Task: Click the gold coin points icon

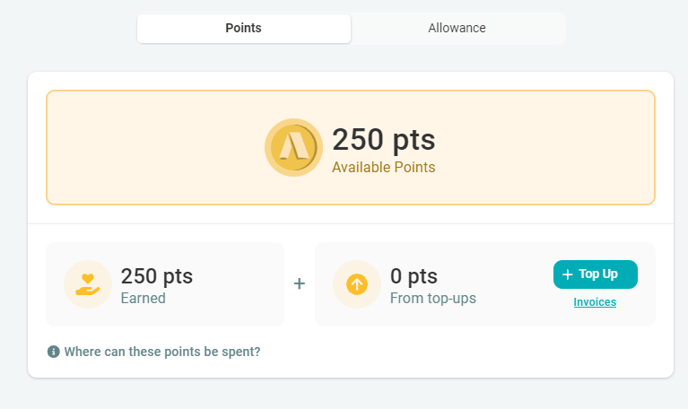Action: pos(294,148)
